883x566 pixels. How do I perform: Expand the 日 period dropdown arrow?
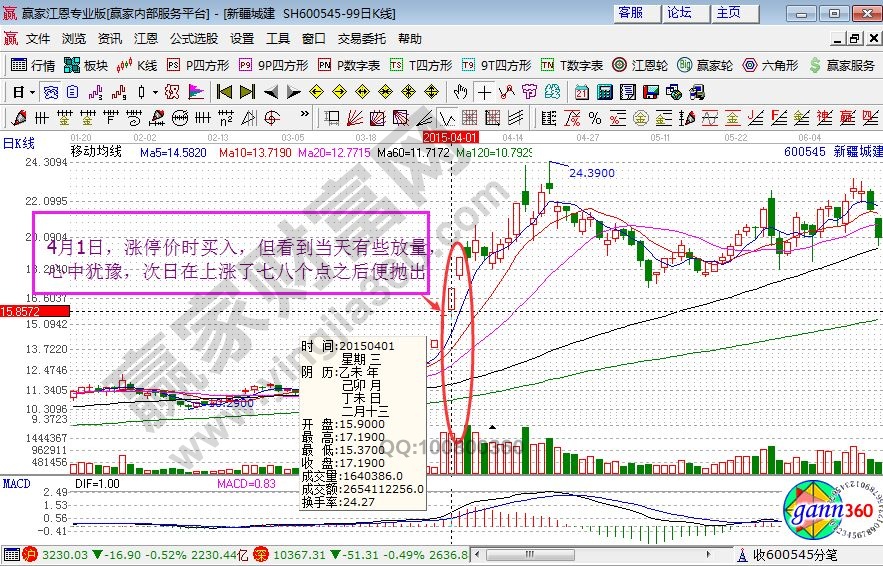(x=31, y=91)
